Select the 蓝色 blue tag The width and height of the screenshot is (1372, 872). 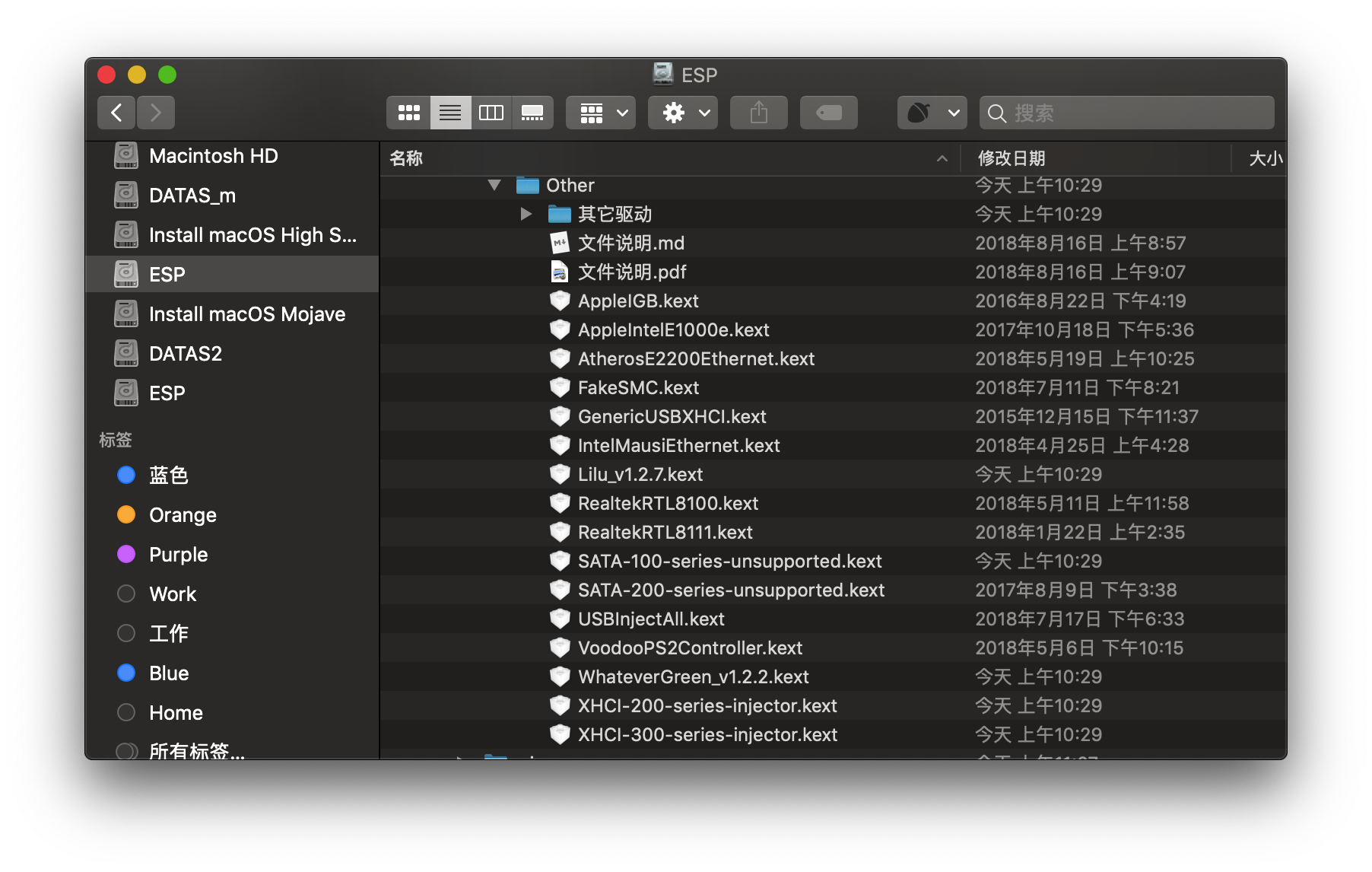[232, 476]
